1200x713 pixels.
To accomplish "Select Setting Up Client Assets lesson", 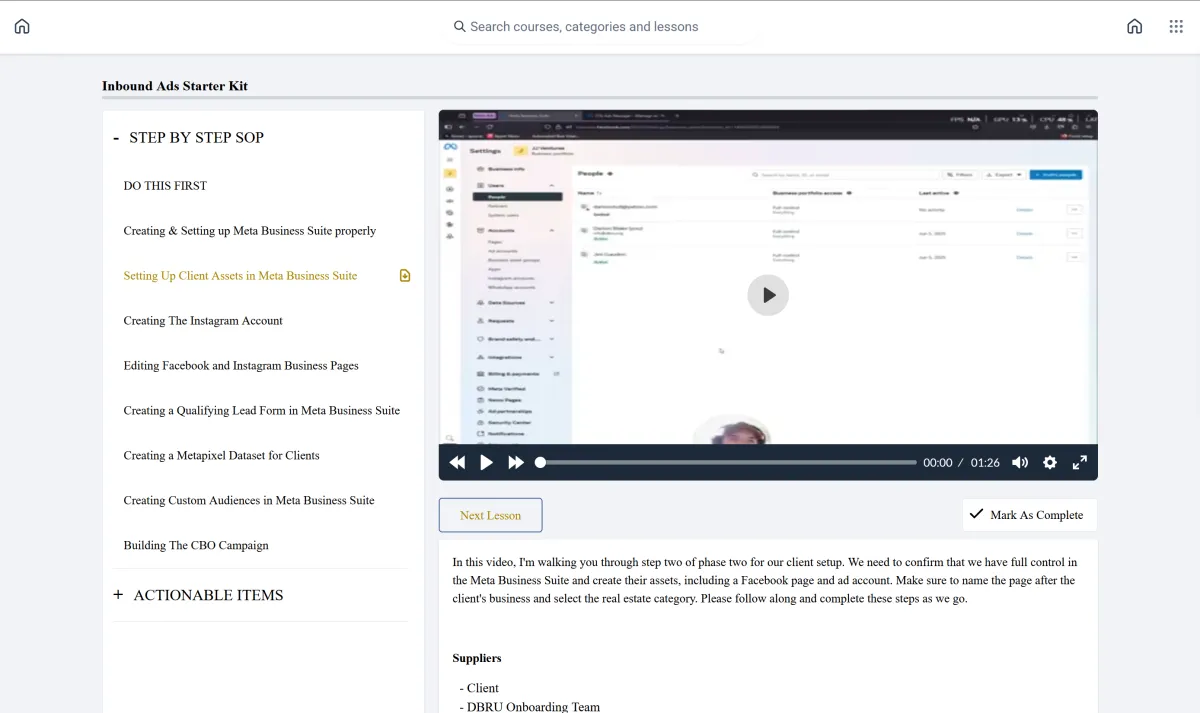I will pos(240,276).
